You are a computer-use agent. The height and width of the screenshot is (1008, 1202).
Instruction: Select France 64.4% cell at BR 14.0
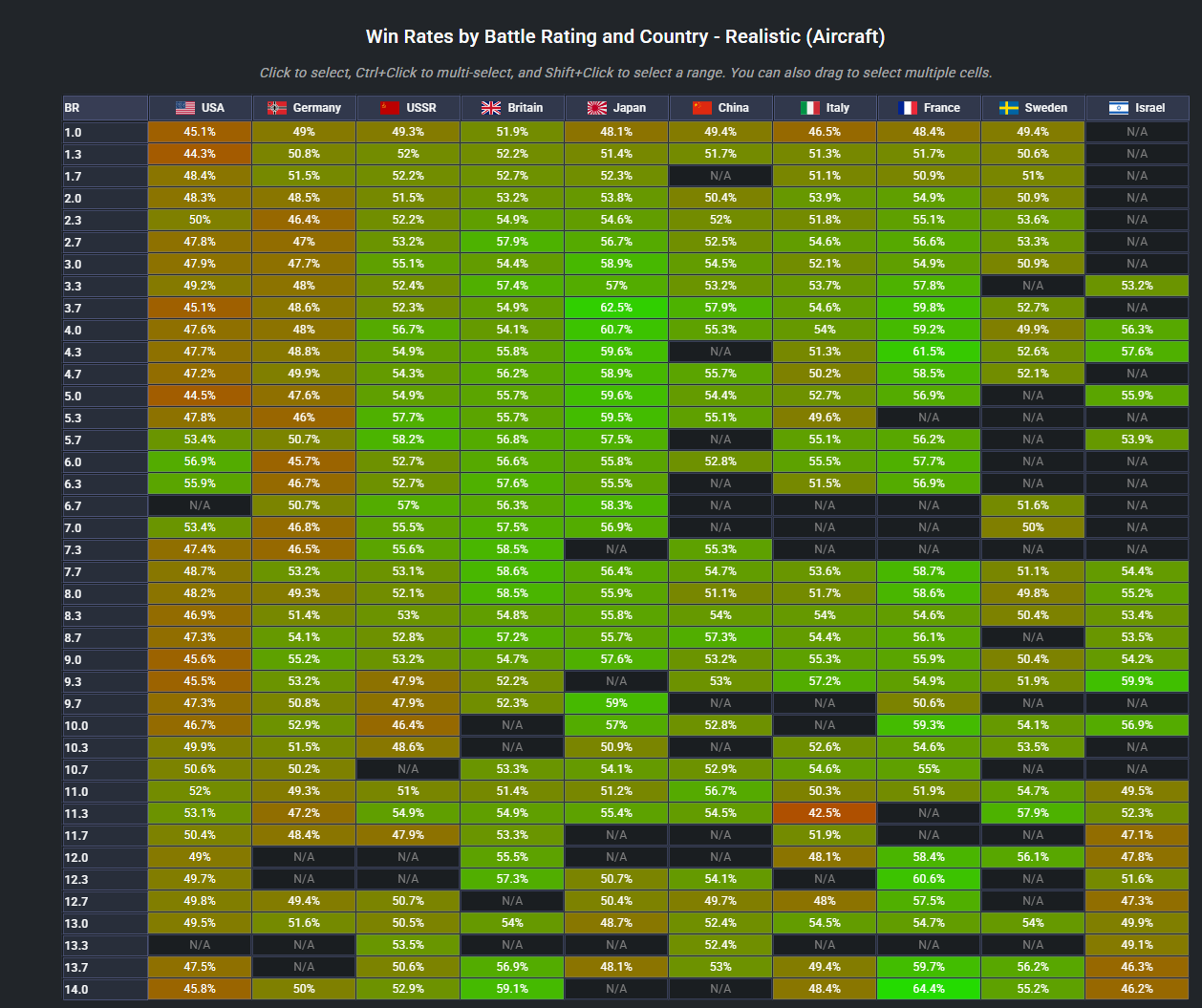[x=929, y=989]
